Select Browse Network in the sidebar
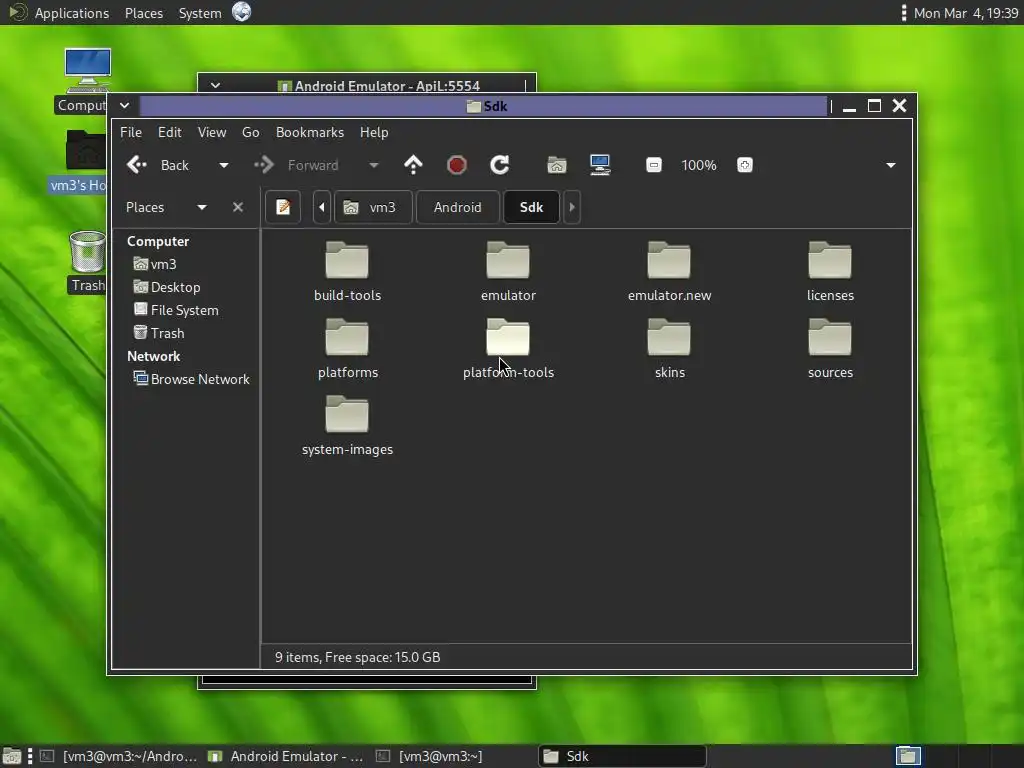 point(191,379)
